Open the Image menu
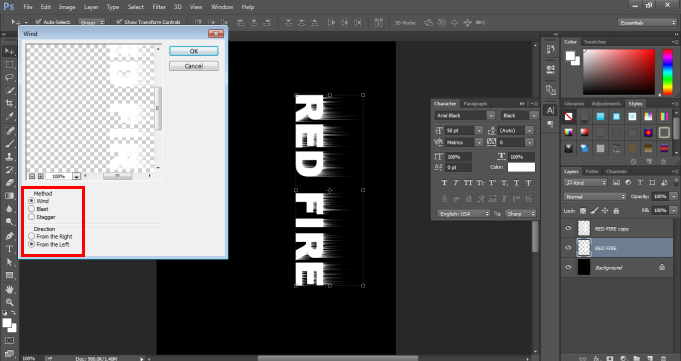Viewport: 681px width, 361px height. [x=67, y=7]
